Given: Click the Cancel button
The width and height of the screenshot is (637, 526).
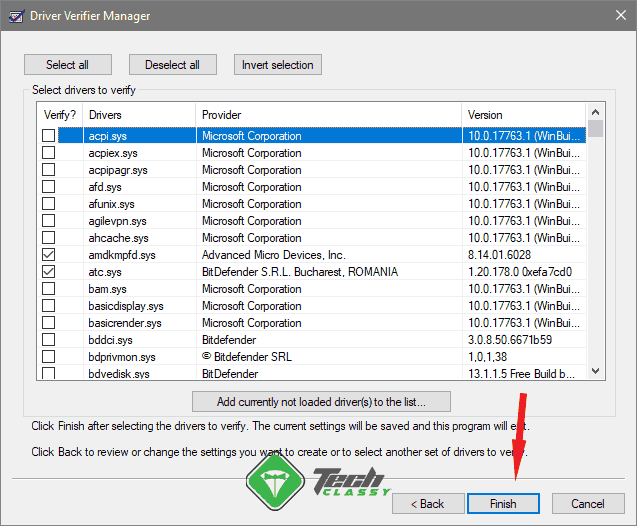Looking at the screenshot, I should tap(588, 504).
